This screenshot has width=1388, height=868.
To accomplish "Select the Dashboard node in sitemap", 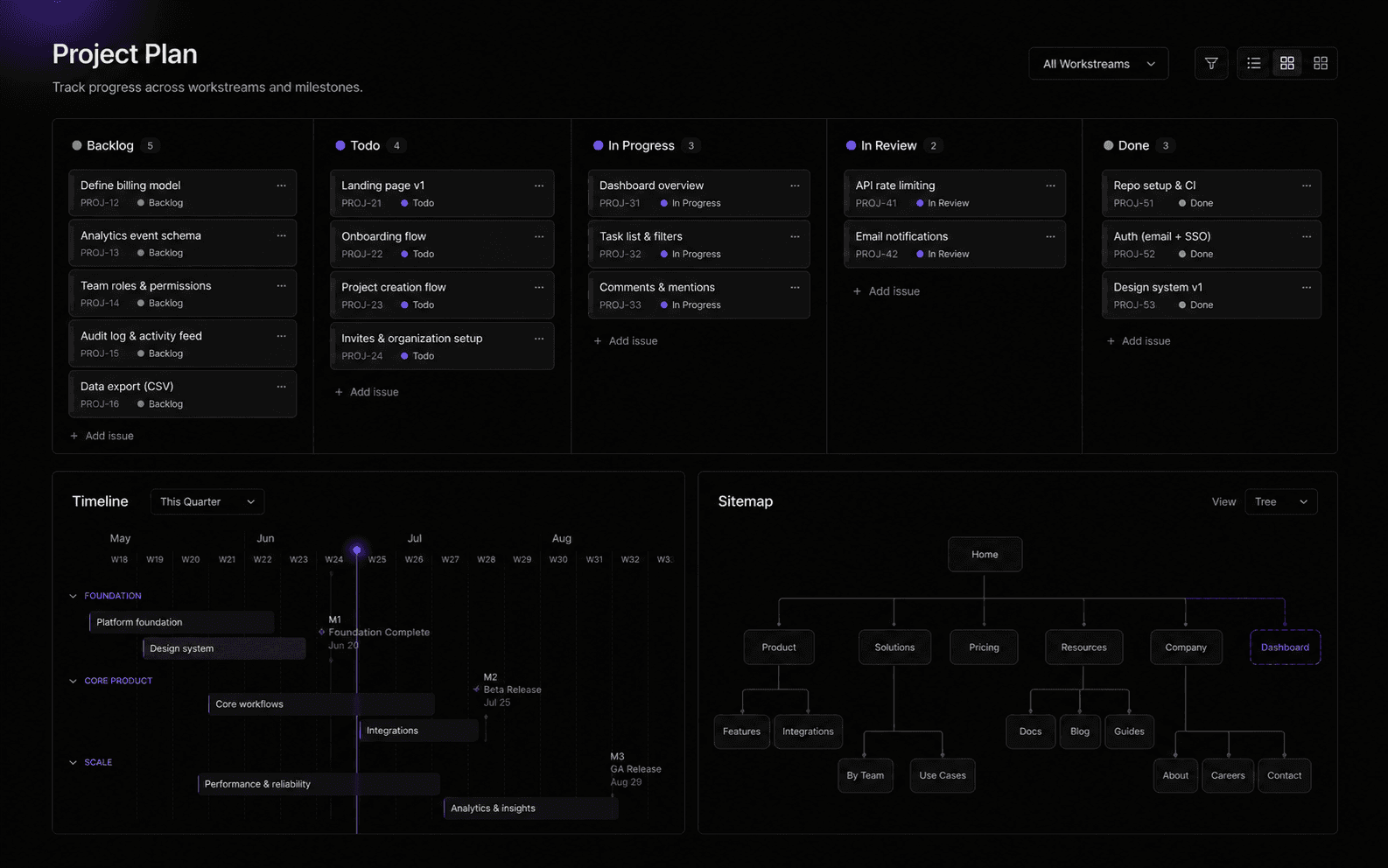I will (x=1285, y=647).
